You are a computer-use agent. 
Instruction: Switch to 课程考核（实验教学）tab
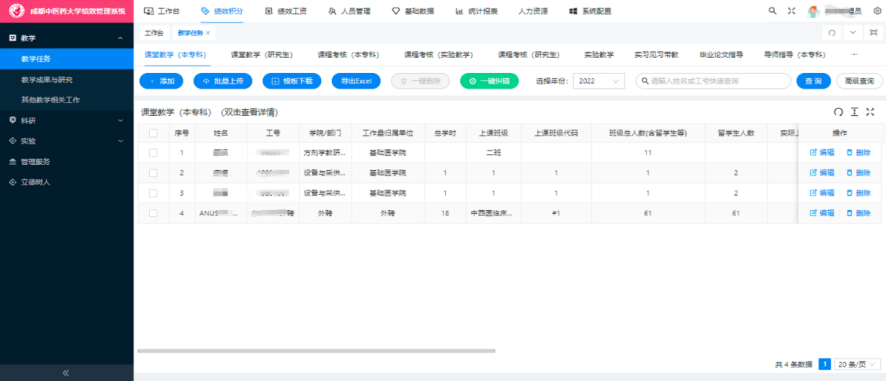coord(438,55)
